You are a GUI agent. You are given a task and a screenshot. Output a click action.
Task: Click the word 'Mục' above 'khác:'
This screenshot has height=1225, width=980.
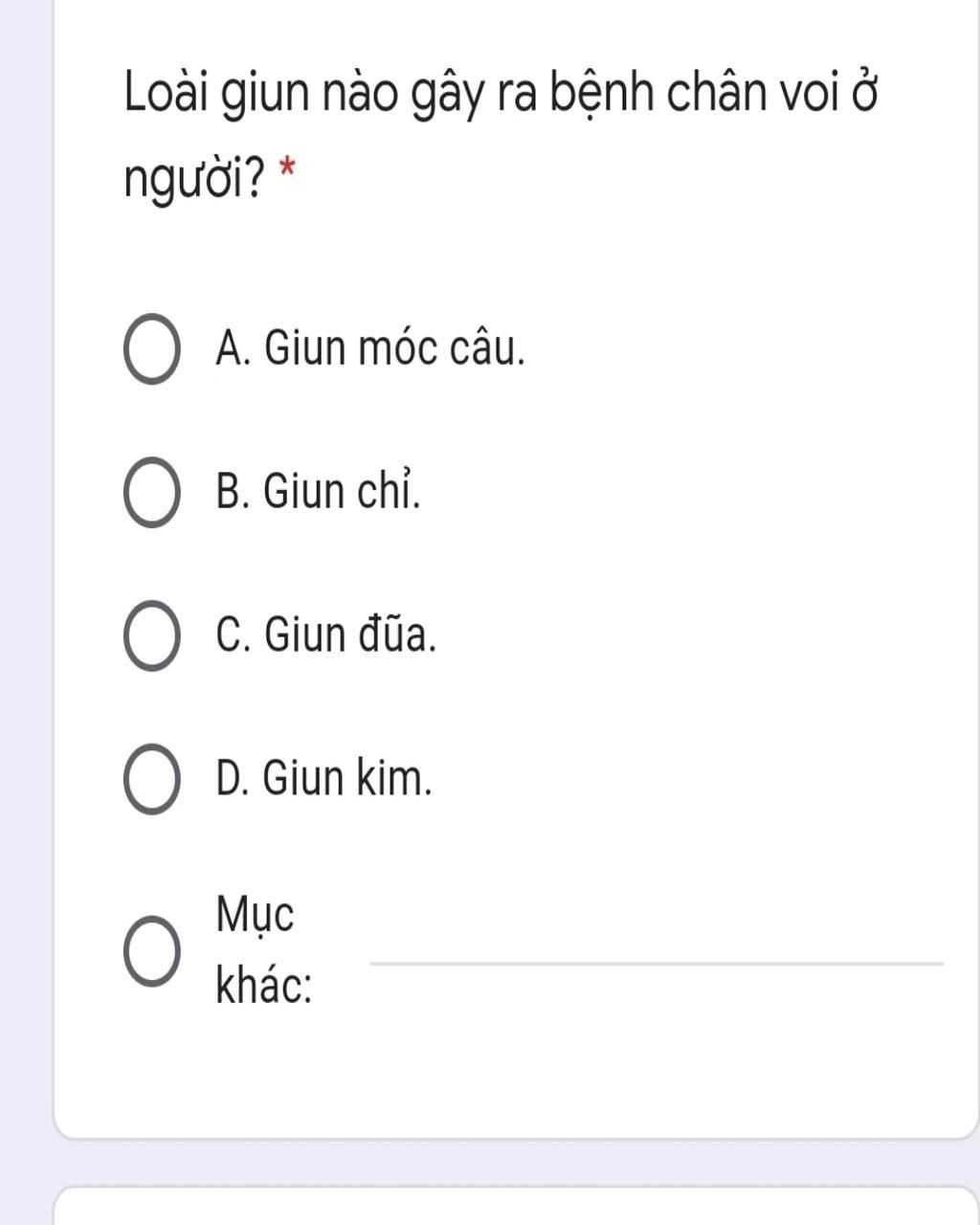tap(256, 915)
